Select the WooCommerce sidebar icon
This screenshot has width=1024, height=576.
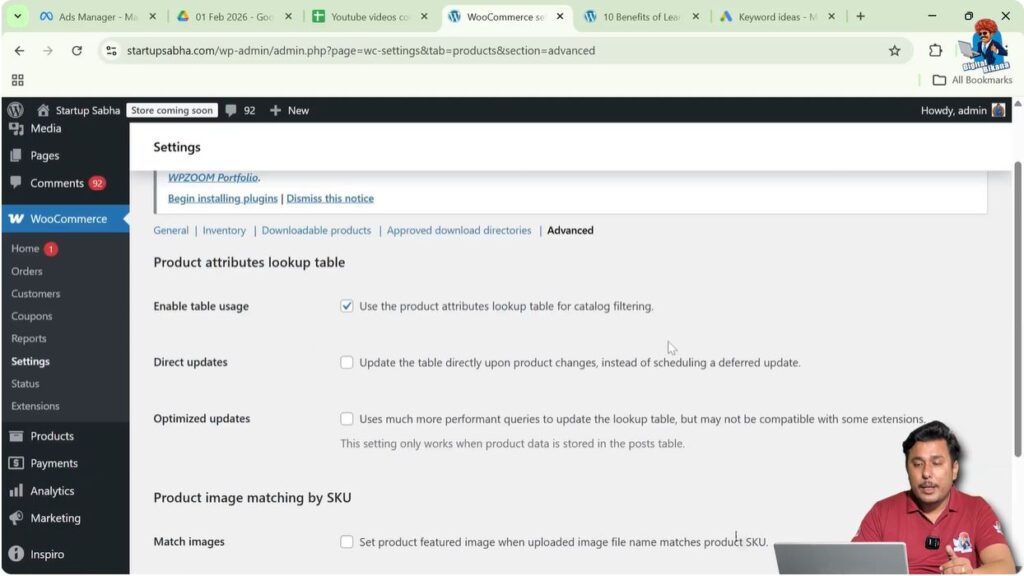15,218
